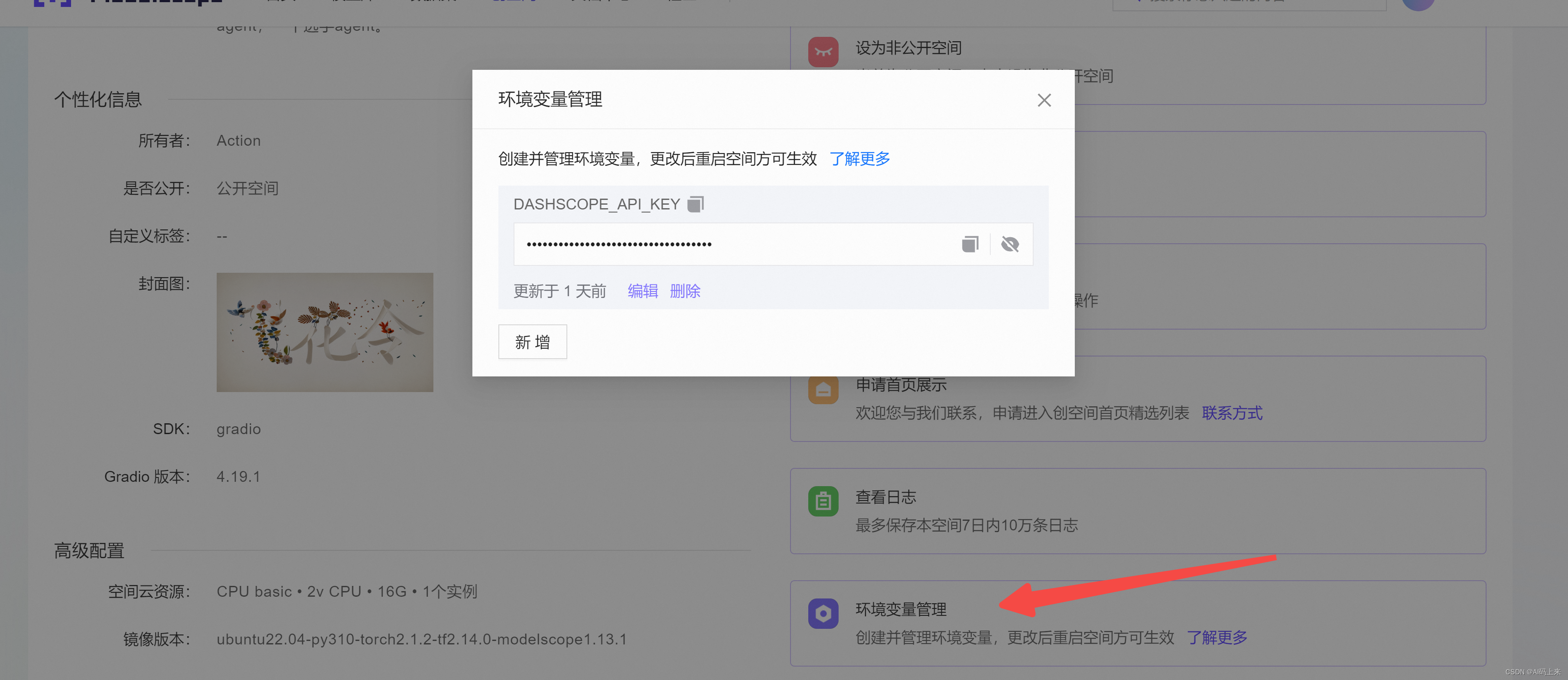Open the 联系方式 link
1568x680 pixels.
click(1232, 413)
